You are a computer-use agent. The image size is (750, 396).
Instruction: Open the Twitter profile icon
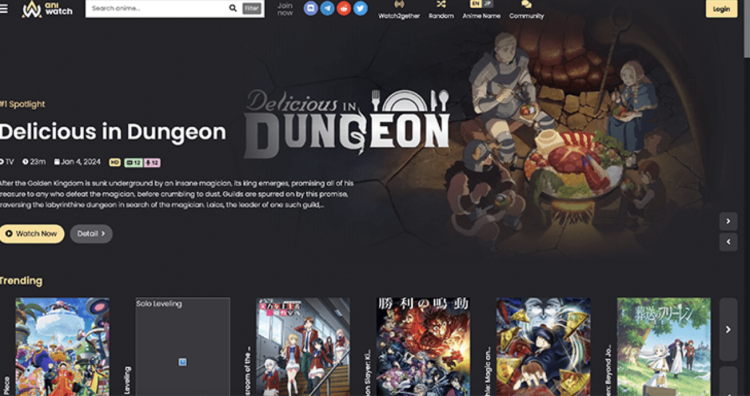click(x=361, y=8)
